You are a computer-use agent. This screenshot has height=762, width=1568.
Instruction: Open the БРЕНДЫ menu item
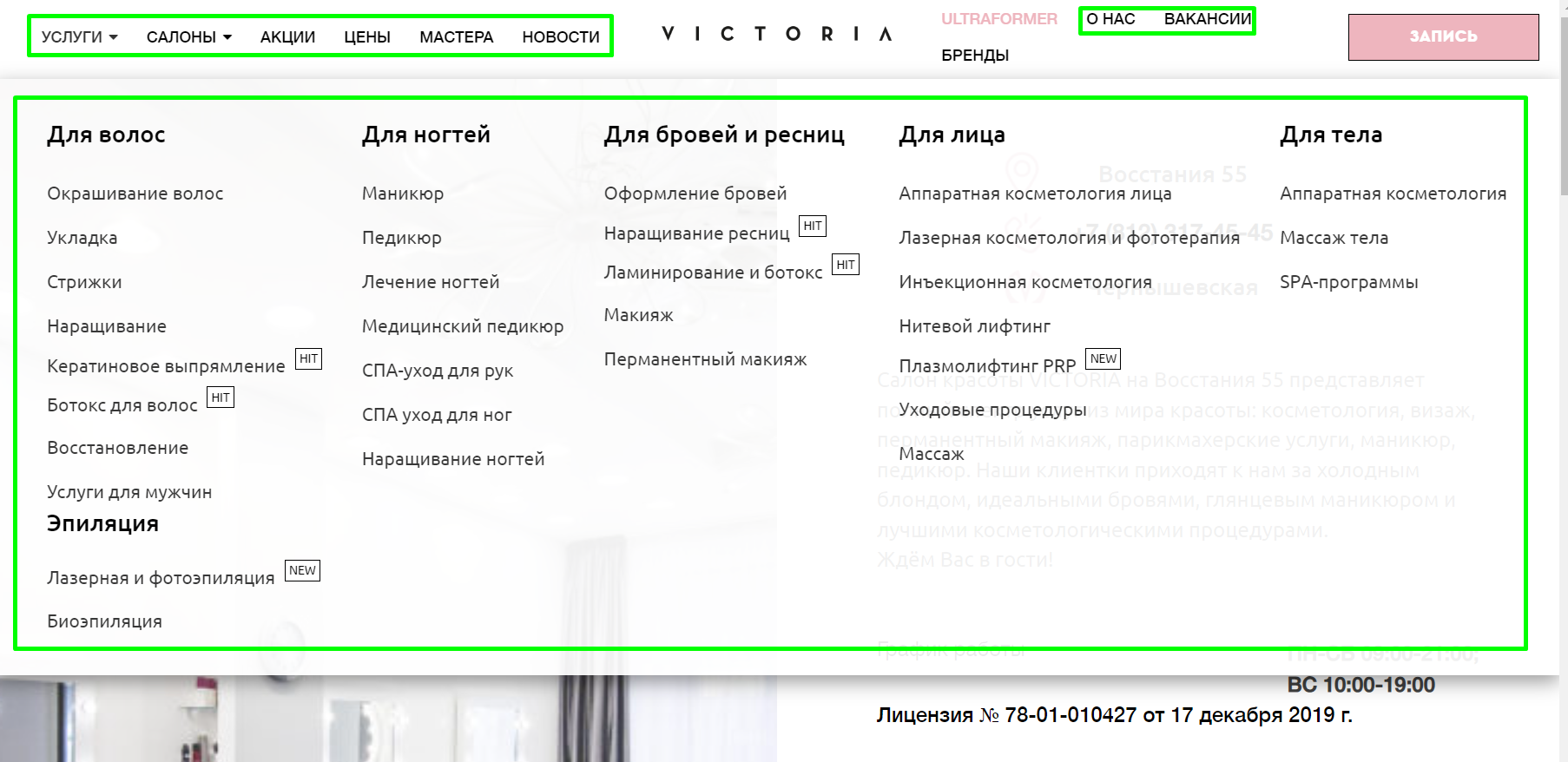975,56
